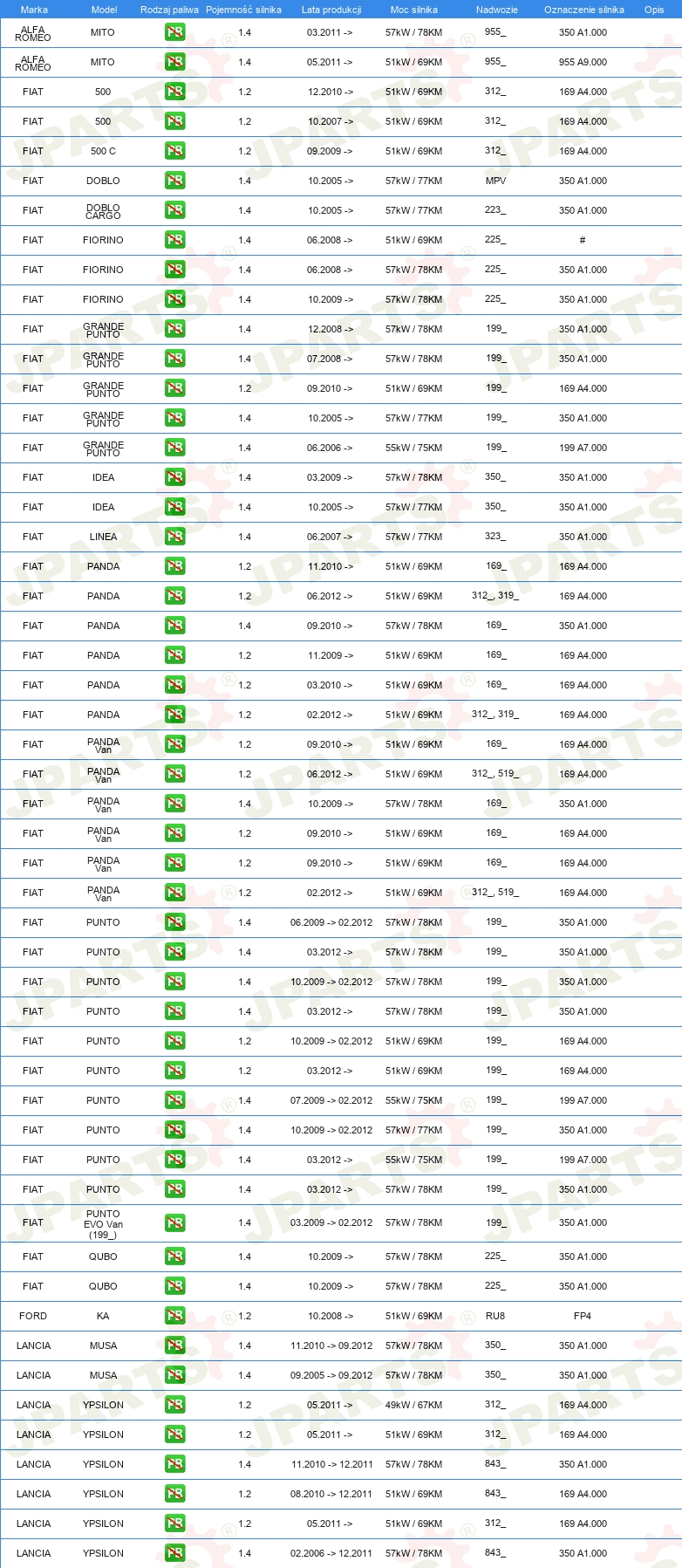The height and width of the screenshot is (1568, 682).
Task: Click fuel icon in Punto EVO Van row
Action: [174, 1222]
